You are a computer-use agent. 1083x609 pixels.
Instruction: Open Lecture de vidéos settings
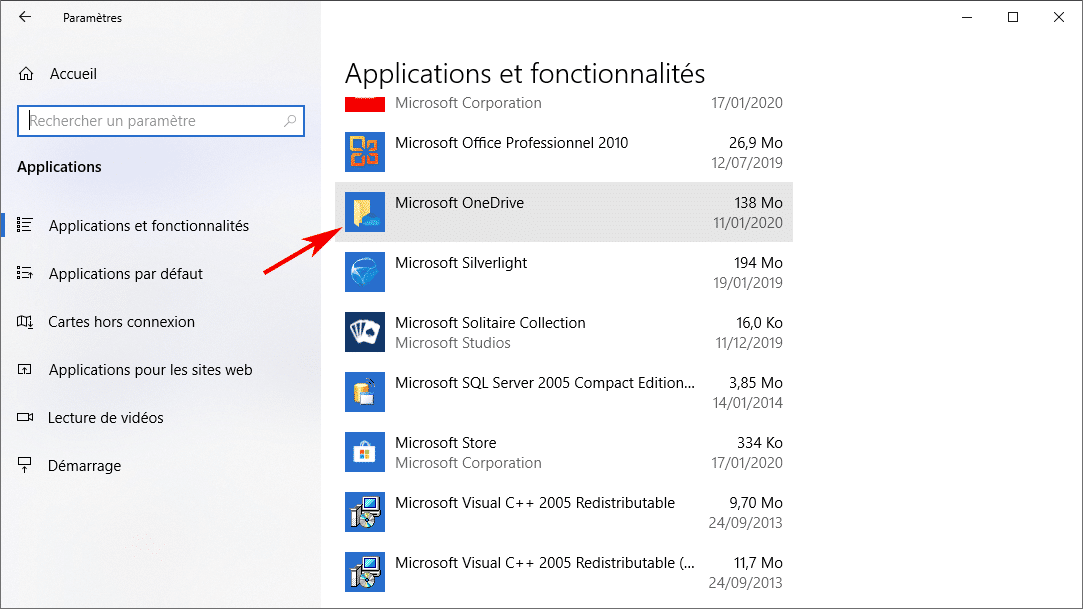coord(106,418)
